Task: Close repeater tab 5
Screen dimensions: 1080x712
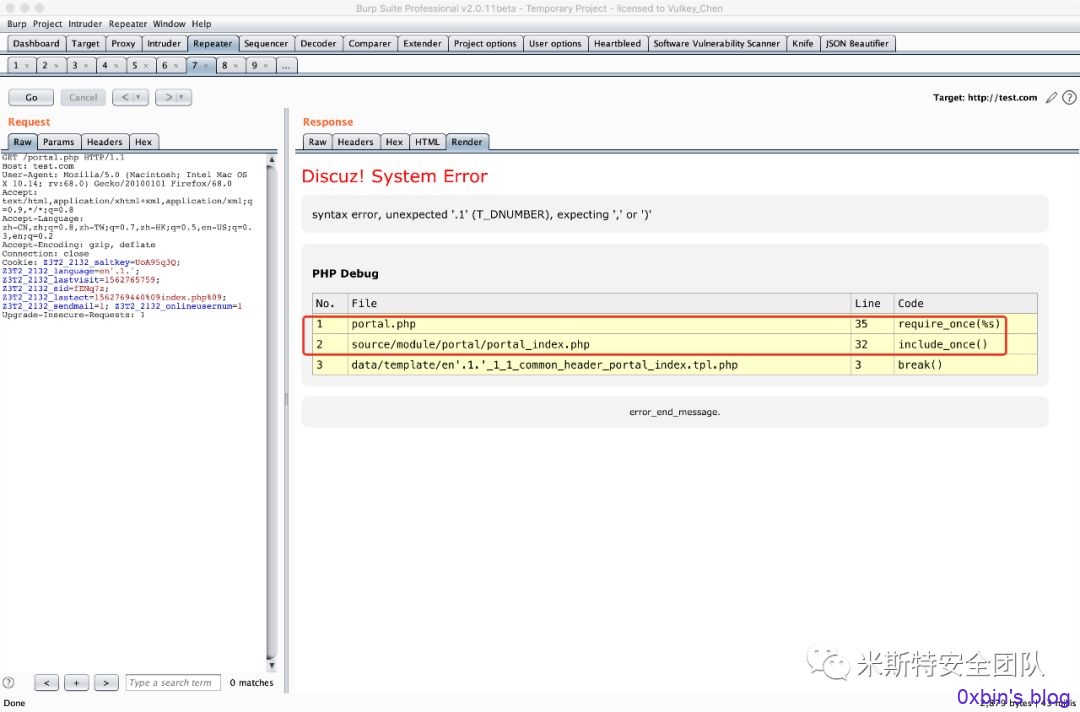Action: [x=146, y=65]
